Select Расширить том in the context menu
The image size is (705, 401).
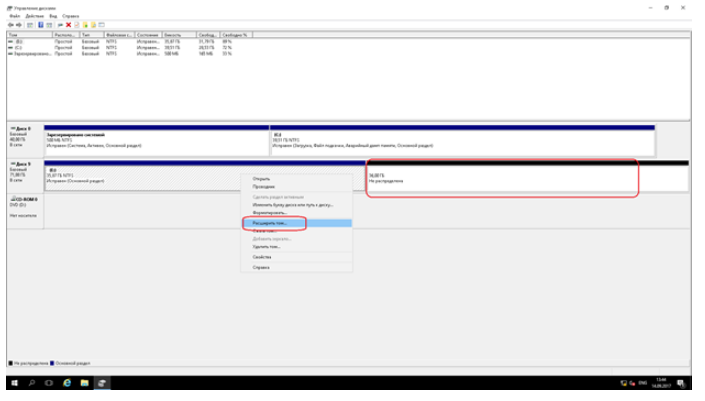pos(272,223)
